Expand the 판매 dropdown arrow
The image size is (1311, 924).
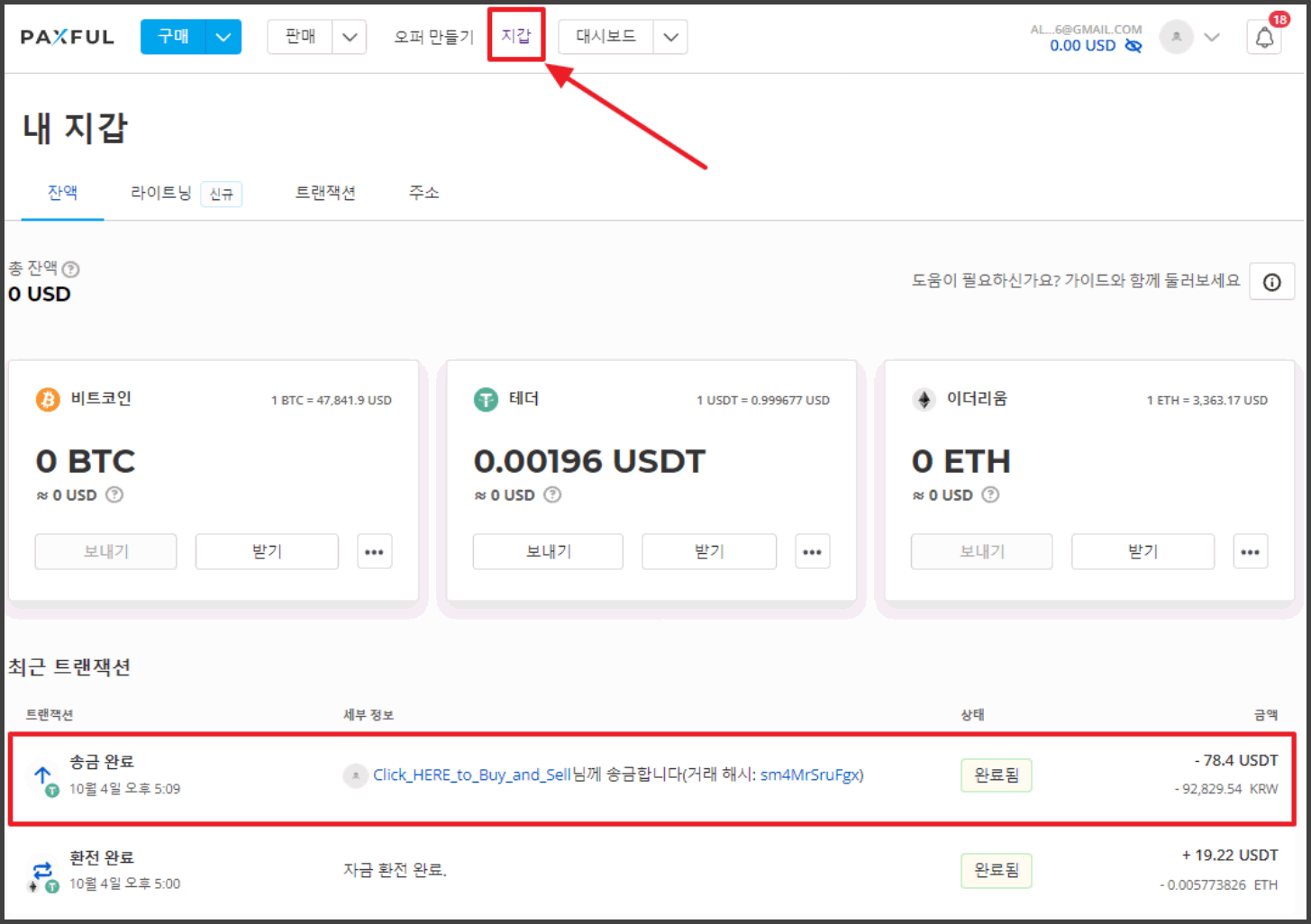(x=351, y=37)
